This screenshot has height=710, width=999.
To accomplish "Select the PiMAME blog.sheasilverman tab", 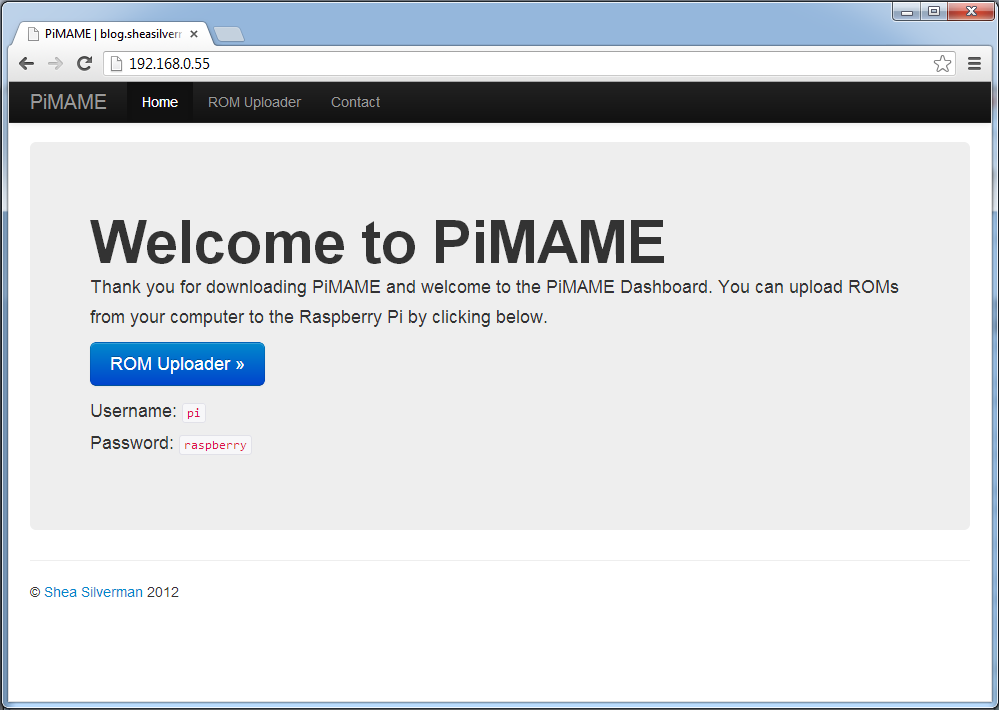I will [110, 33].
